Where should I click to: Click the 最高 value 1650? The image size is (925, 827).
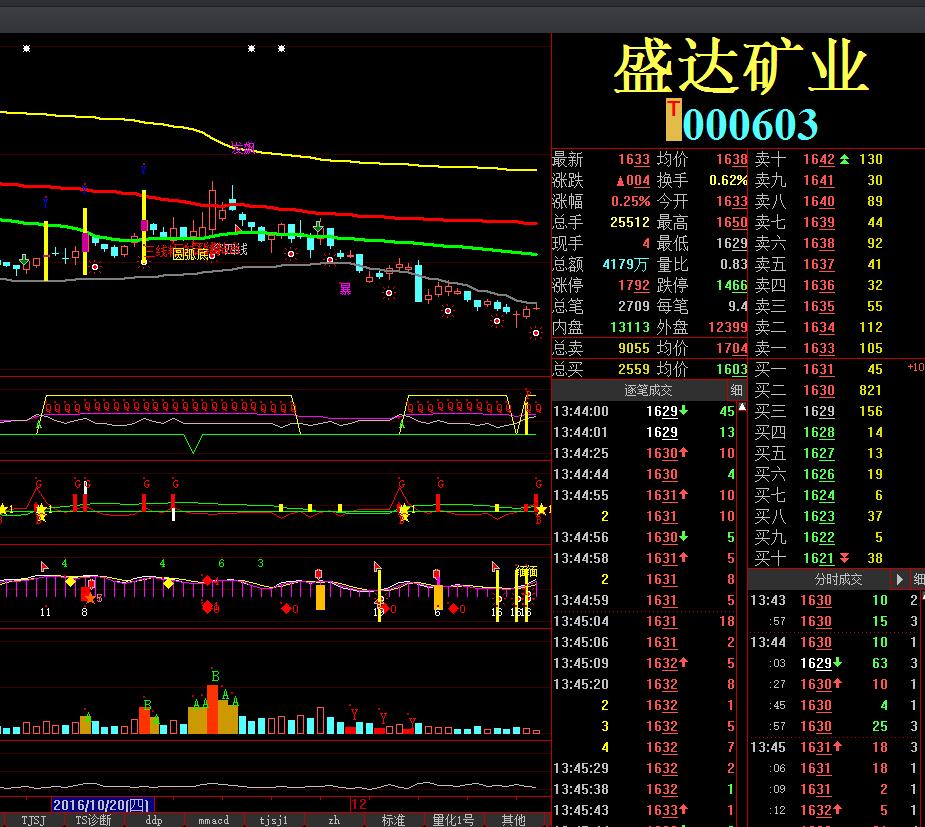tap(732, 222)
